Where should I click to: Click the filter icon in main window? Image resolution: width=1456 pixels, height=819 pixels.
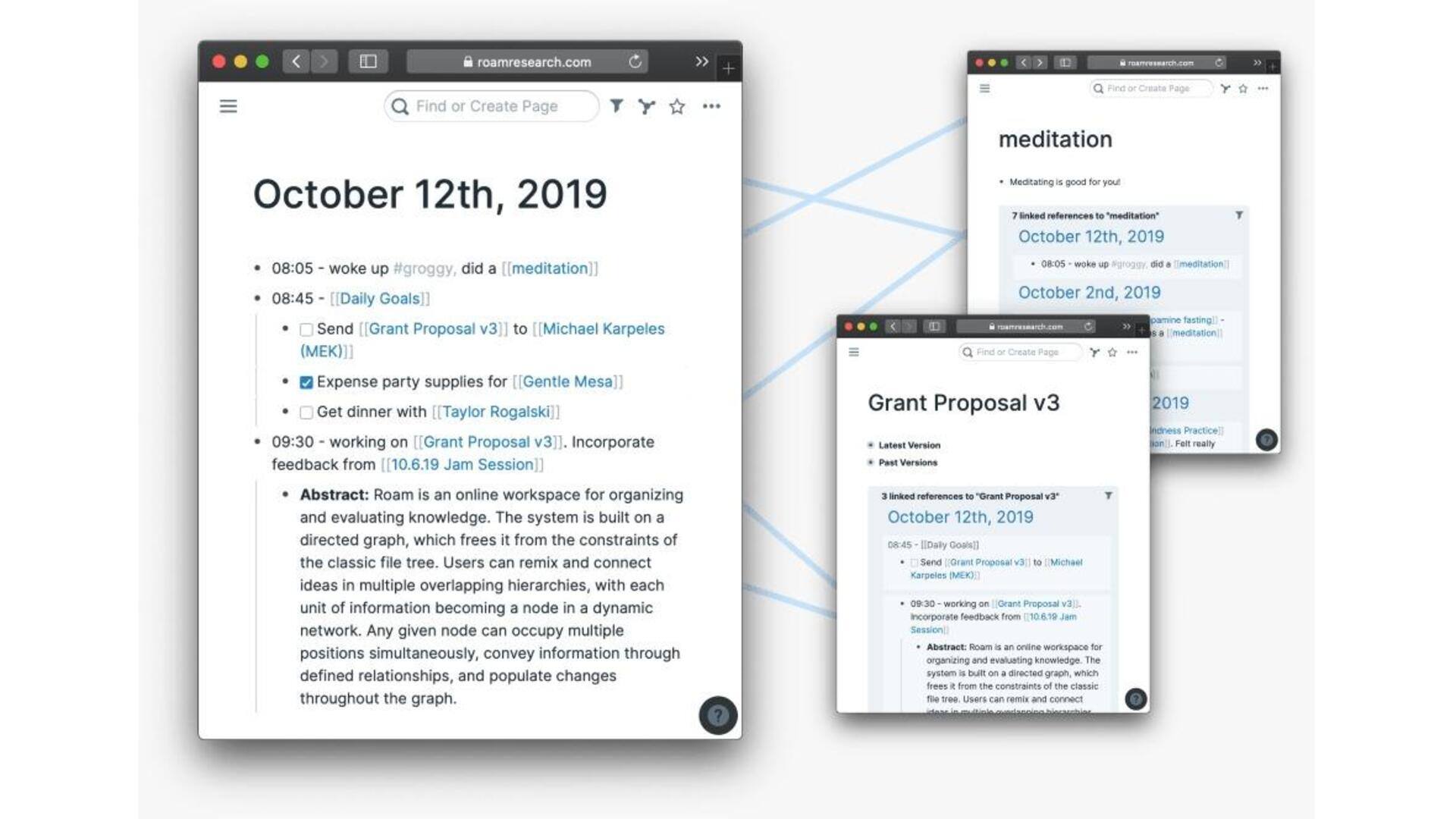tap(616, 106)
